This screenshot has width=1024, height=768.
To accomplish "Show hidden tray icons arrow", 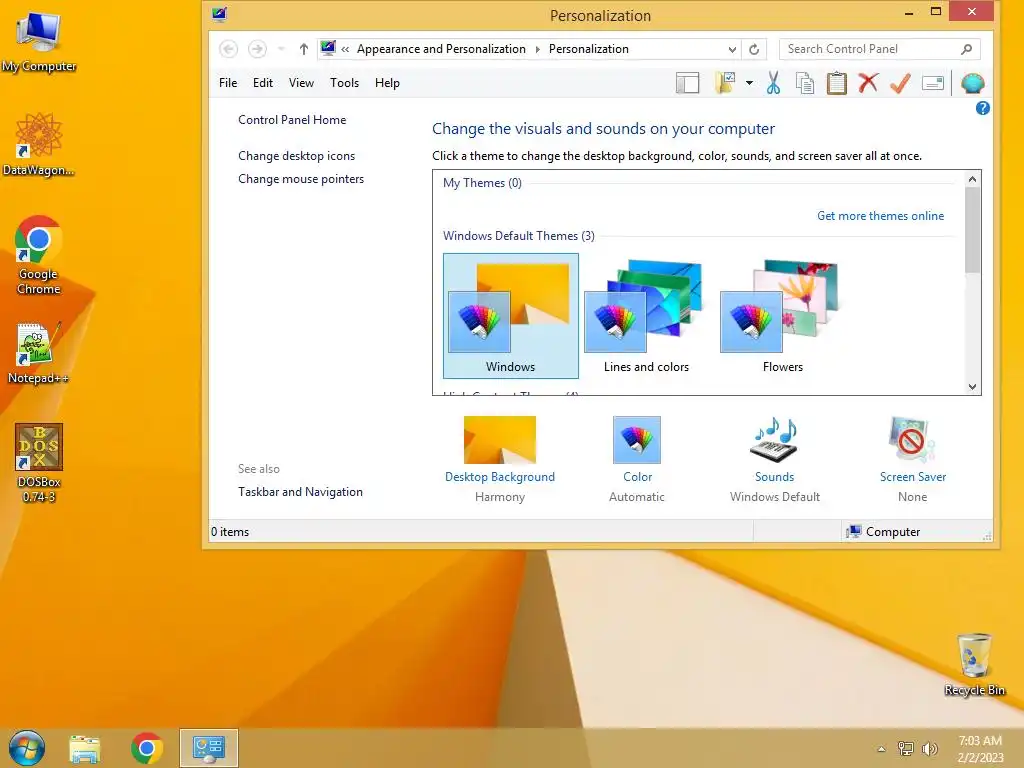I will 881,749.
